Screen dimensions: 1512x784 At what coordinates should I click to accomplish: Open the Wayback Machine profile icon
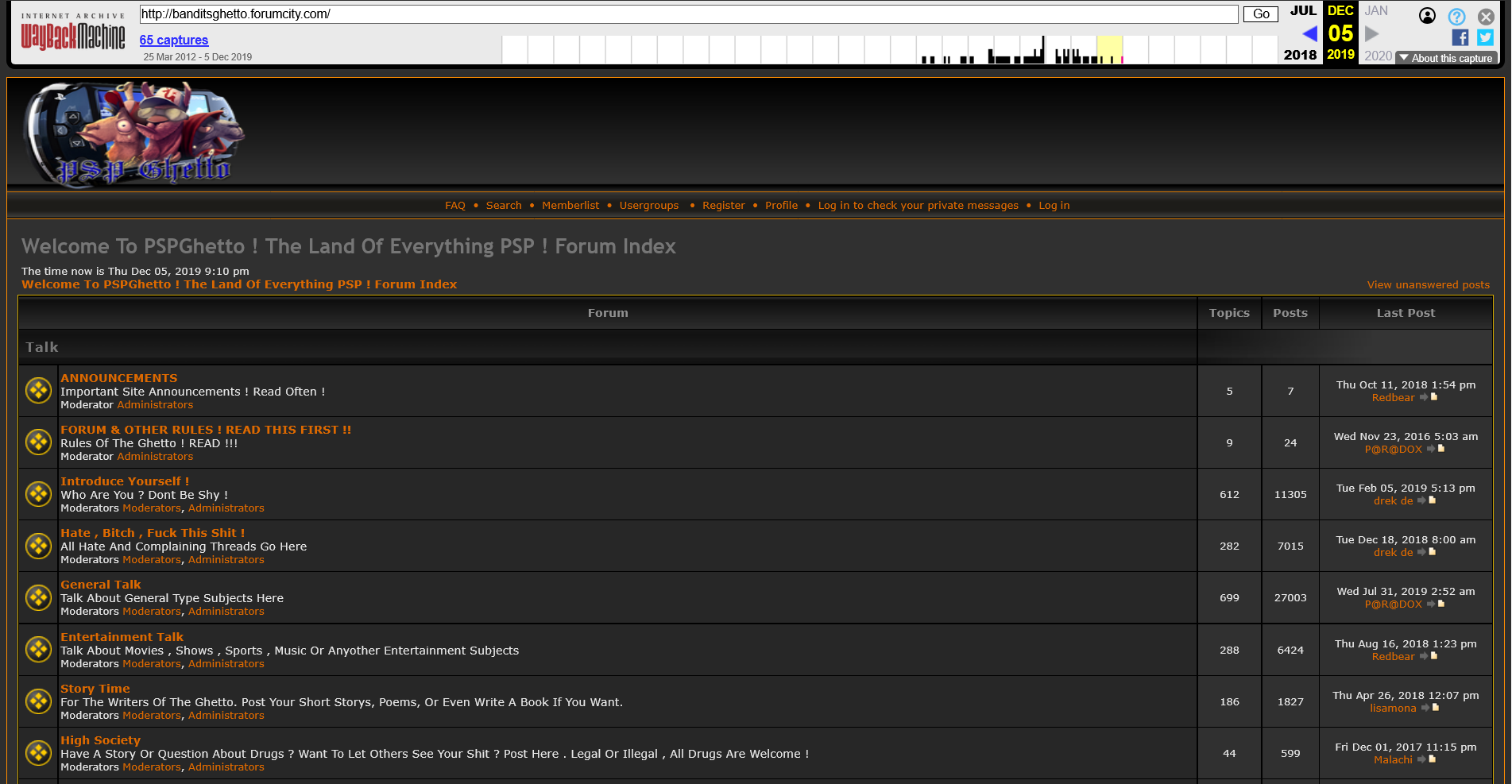pos(1428,16)
